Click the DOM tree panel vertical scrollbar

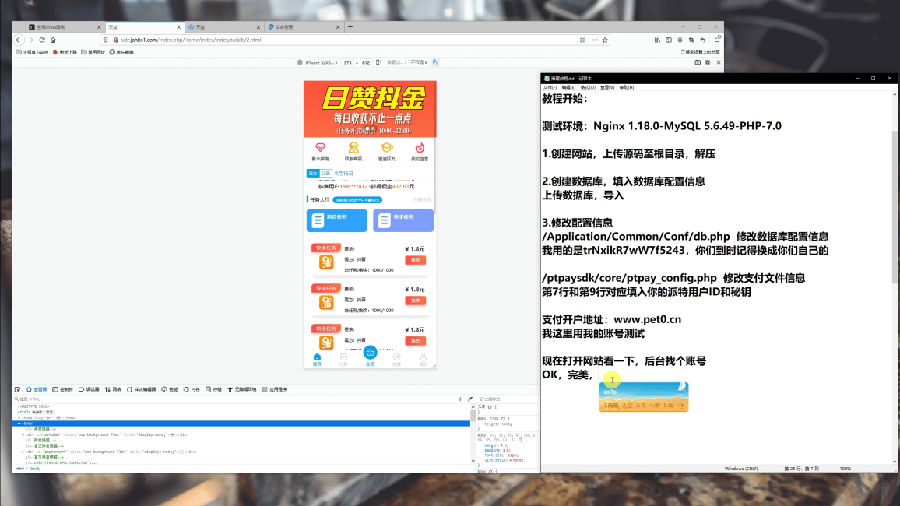pos(474,434)
